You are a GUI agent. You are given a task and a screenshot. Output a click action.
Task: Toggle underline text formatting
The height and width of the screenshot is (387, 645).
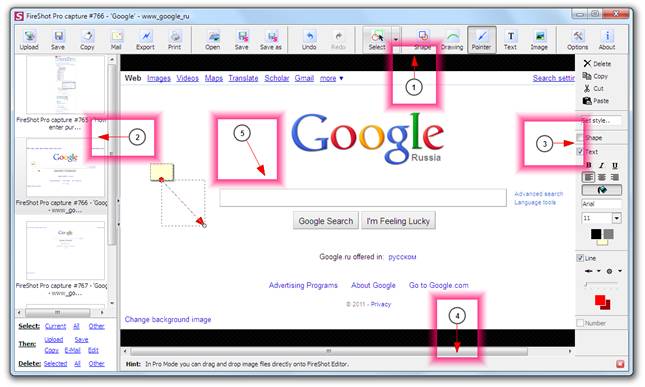[x=615, y=165]
